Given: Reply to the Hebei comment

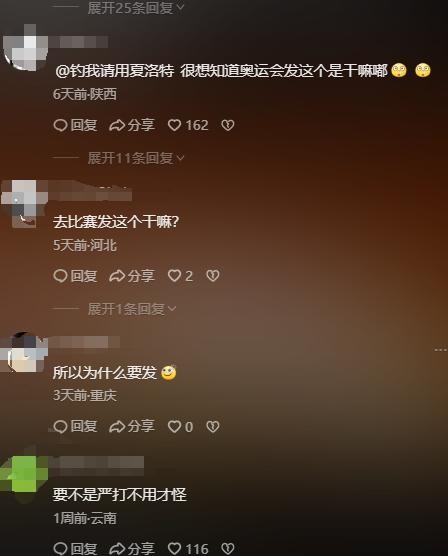Looking at the screenshot, I should [x=75, y=276].
